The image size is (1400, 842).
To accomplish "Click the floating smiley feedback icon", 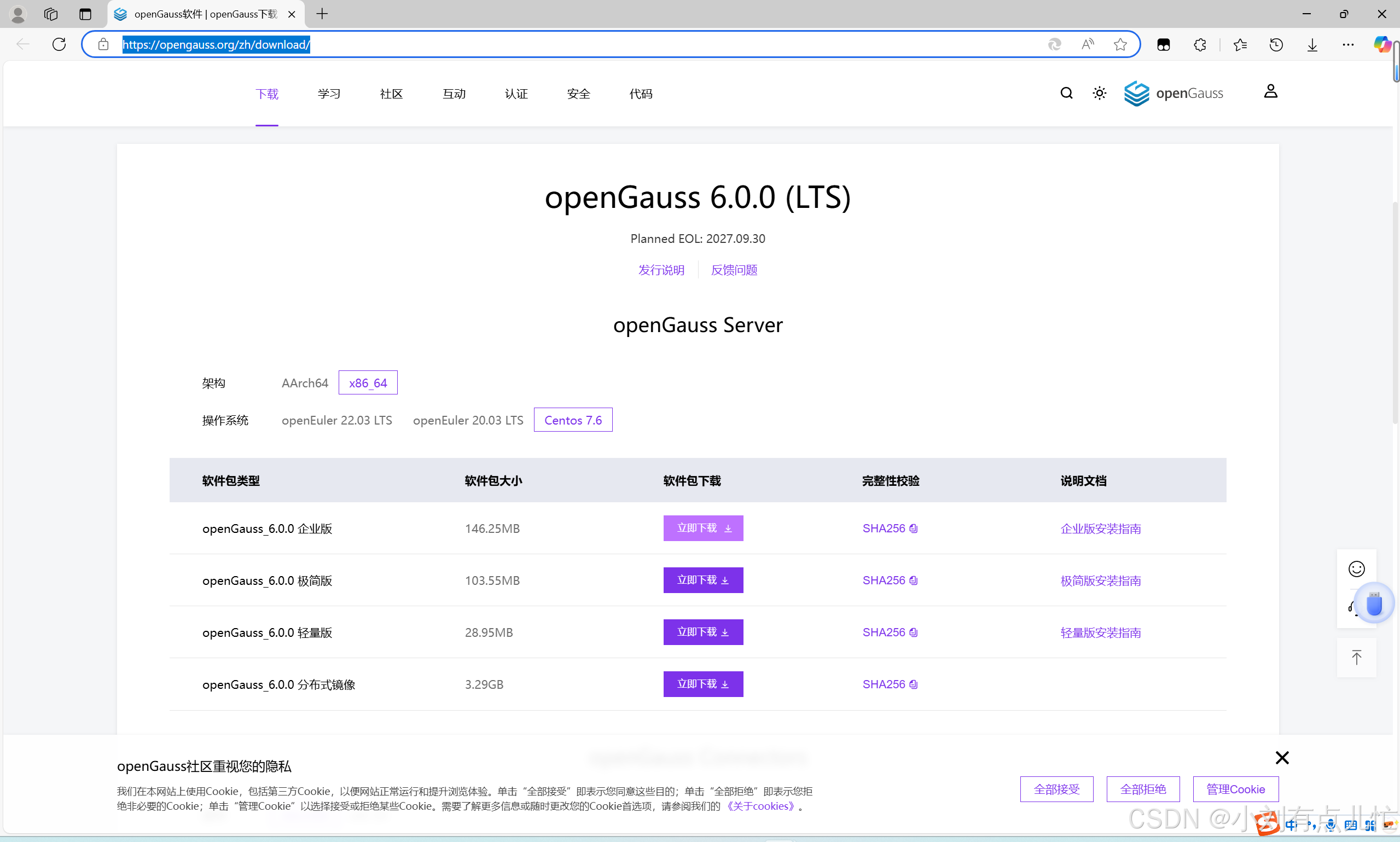I will coord(1357,568).
